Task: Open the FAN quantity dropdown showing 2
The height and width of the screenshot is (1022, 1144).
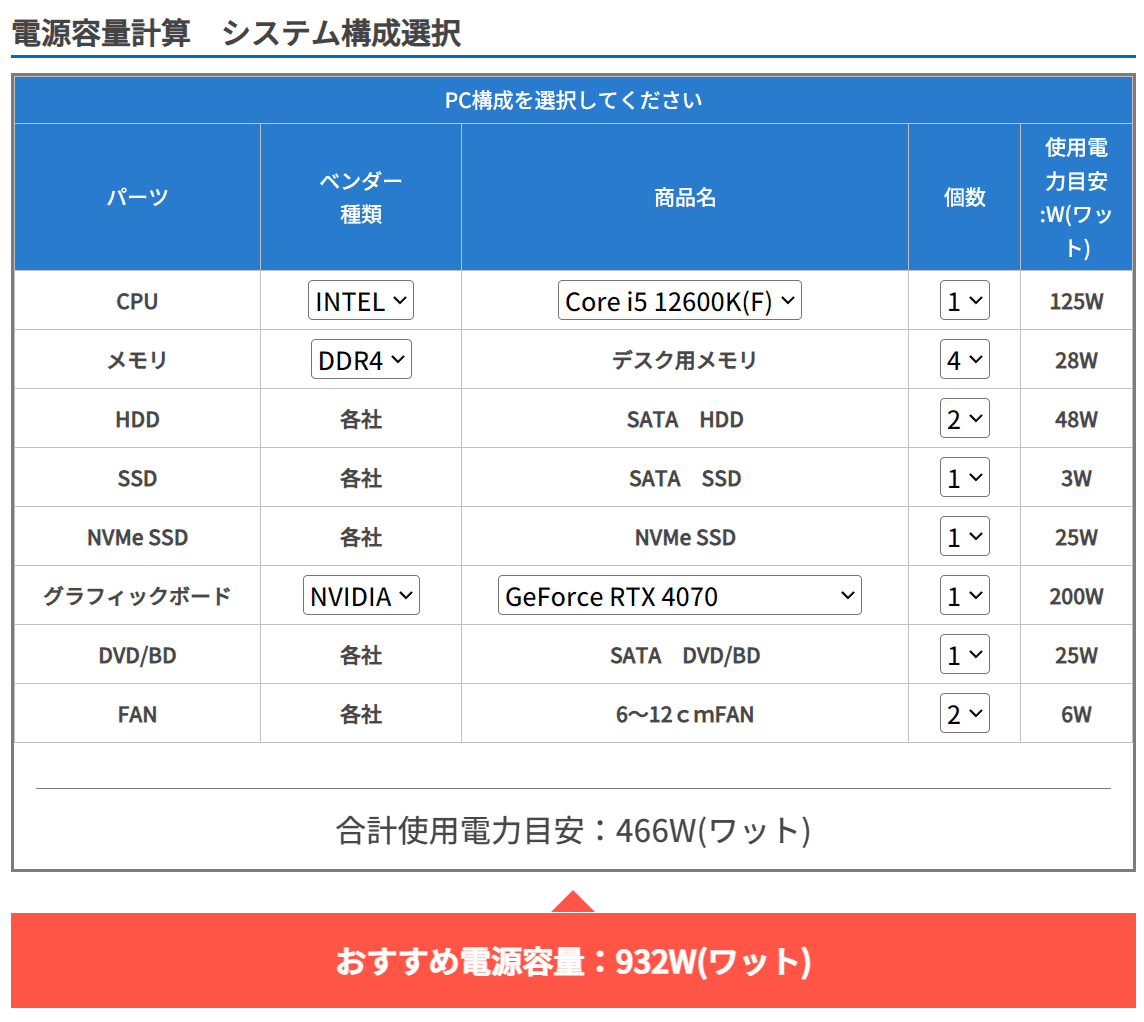Action: click(964, 713)
